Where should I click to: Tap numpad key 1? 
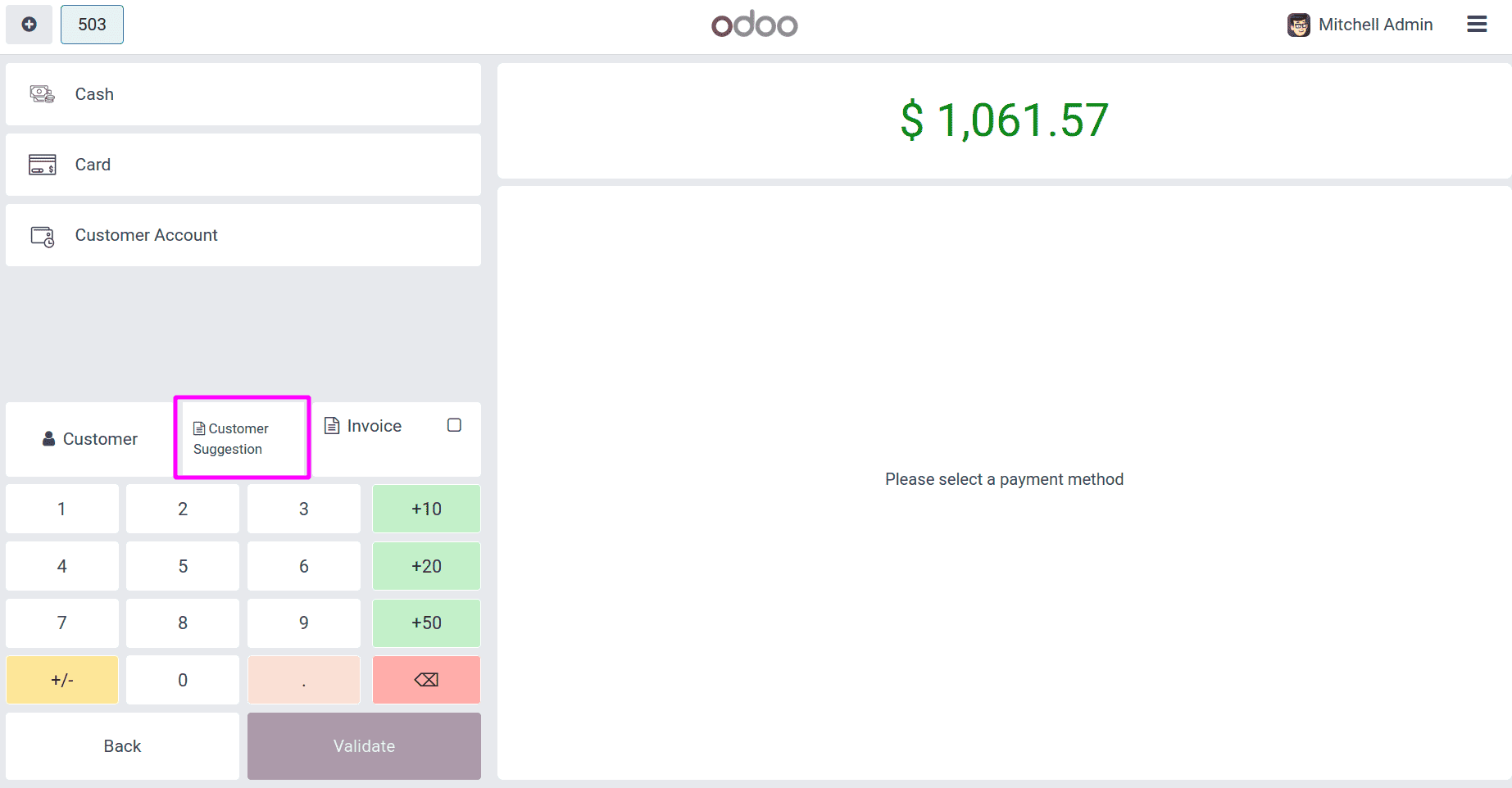[61, 509]
